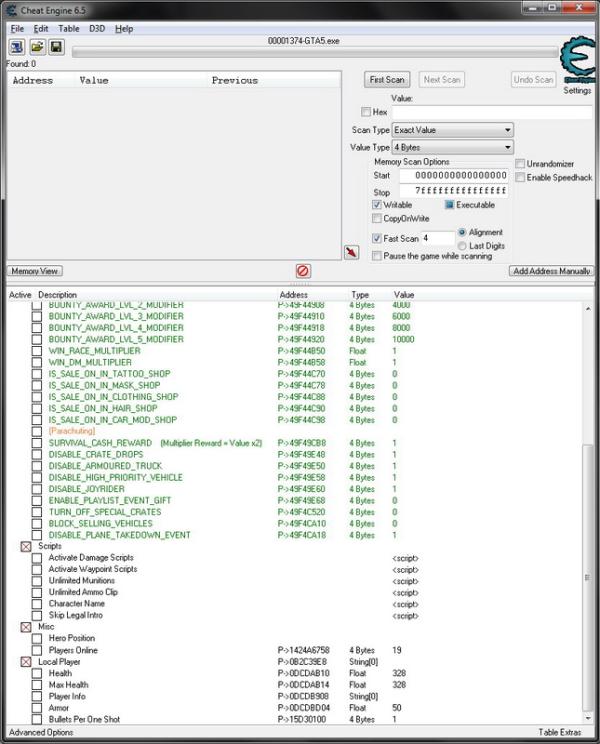600x744 pixels.
Task: Activate the Unlimited Ammo Clip checkbox
Action: tap(37, 593)
